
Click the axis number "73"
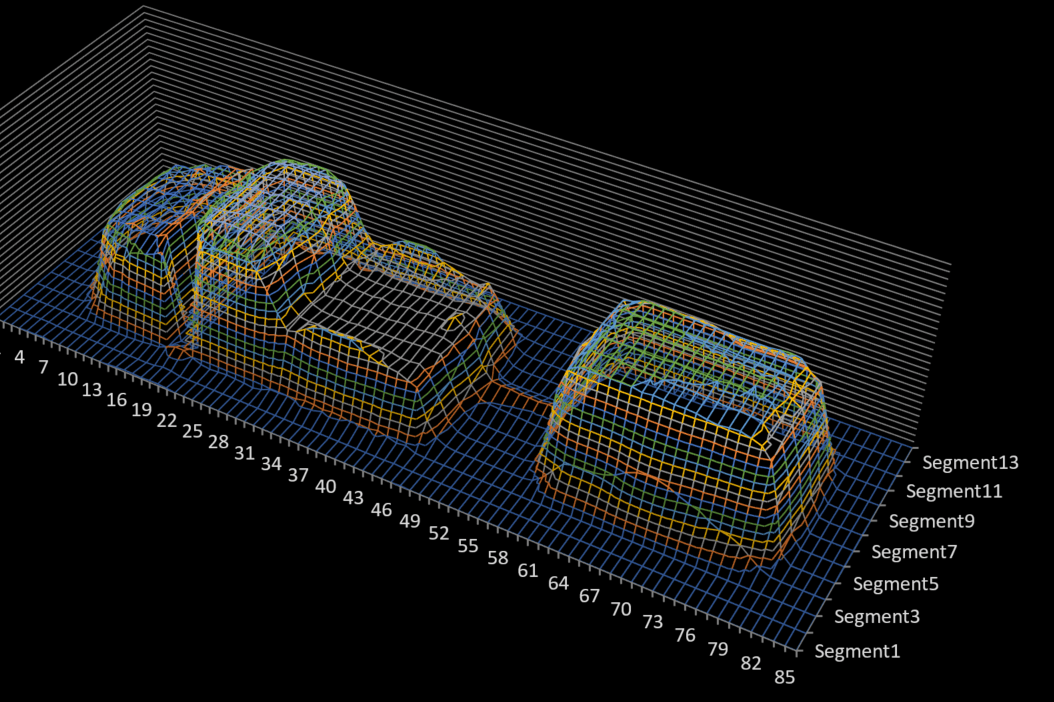(653, 621)
